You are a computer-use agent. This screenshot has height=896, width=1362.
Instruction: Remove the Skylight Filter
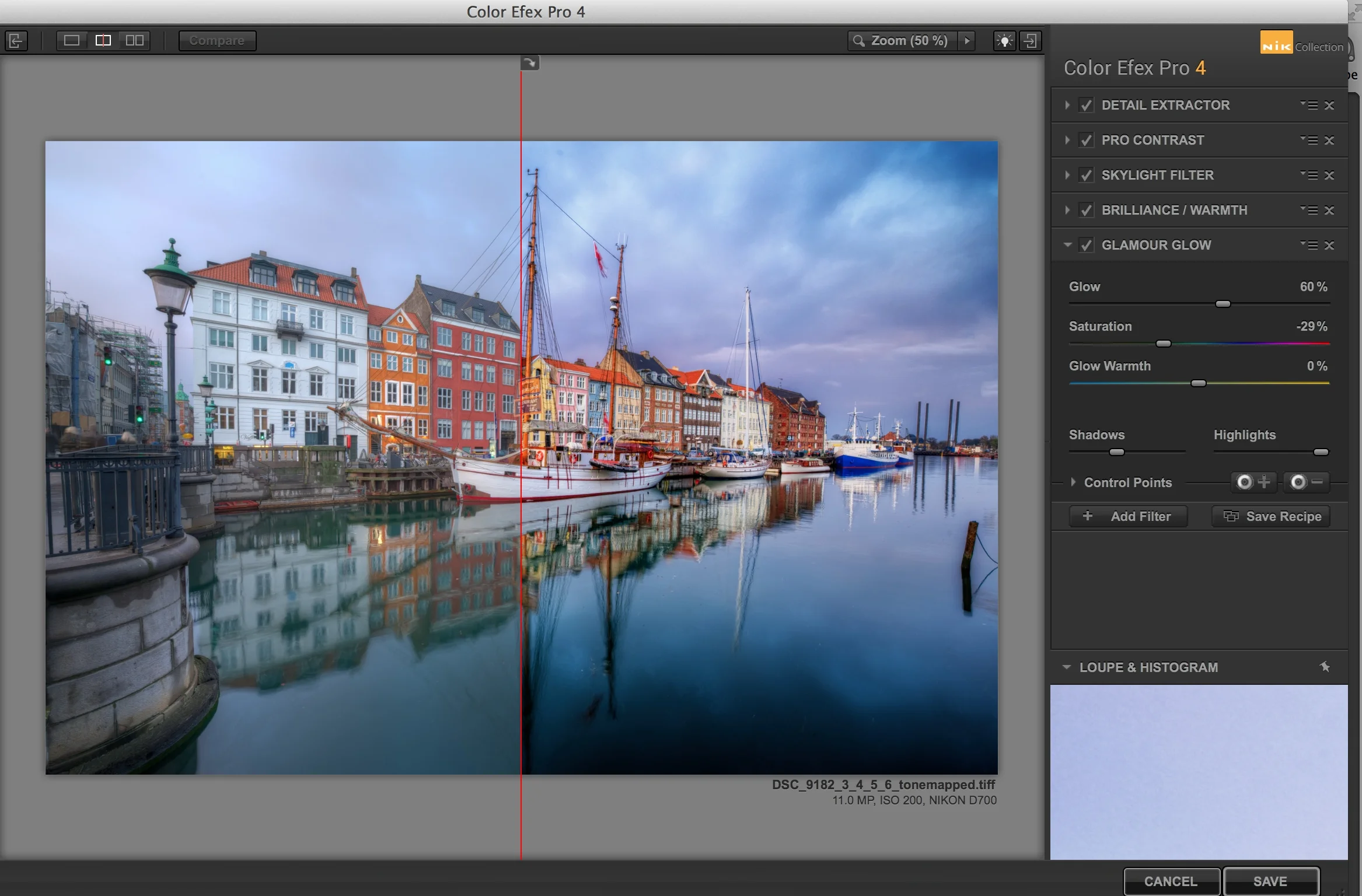click(1329, 175)
